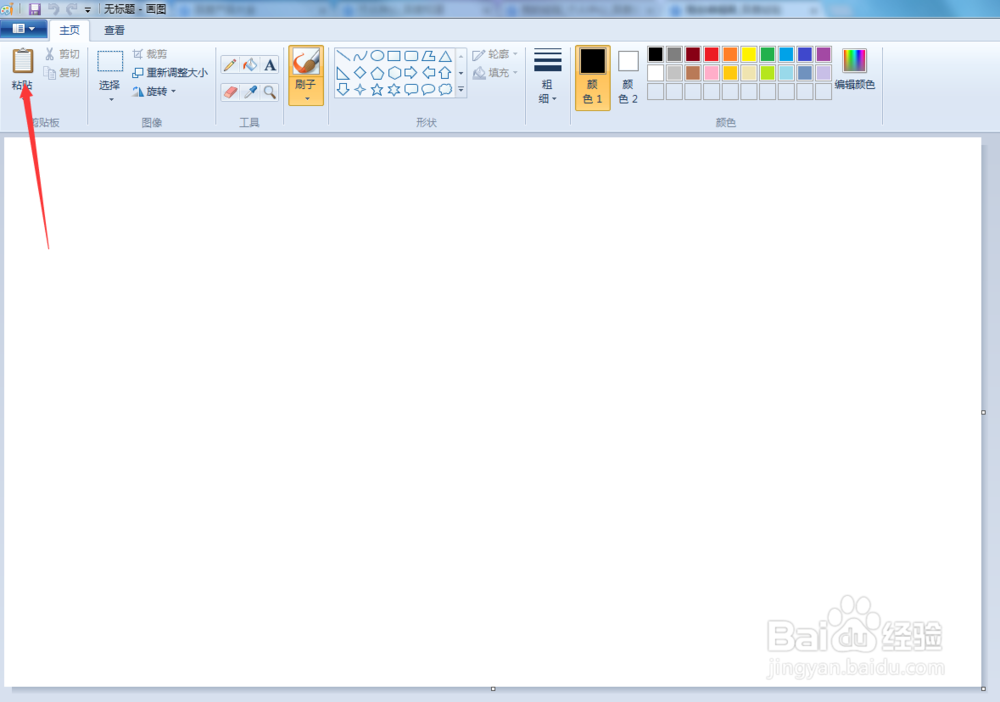Pick the Polygon shape
Image resolution: width=1000 pixels, height=702 pixels.
(428, 56)
